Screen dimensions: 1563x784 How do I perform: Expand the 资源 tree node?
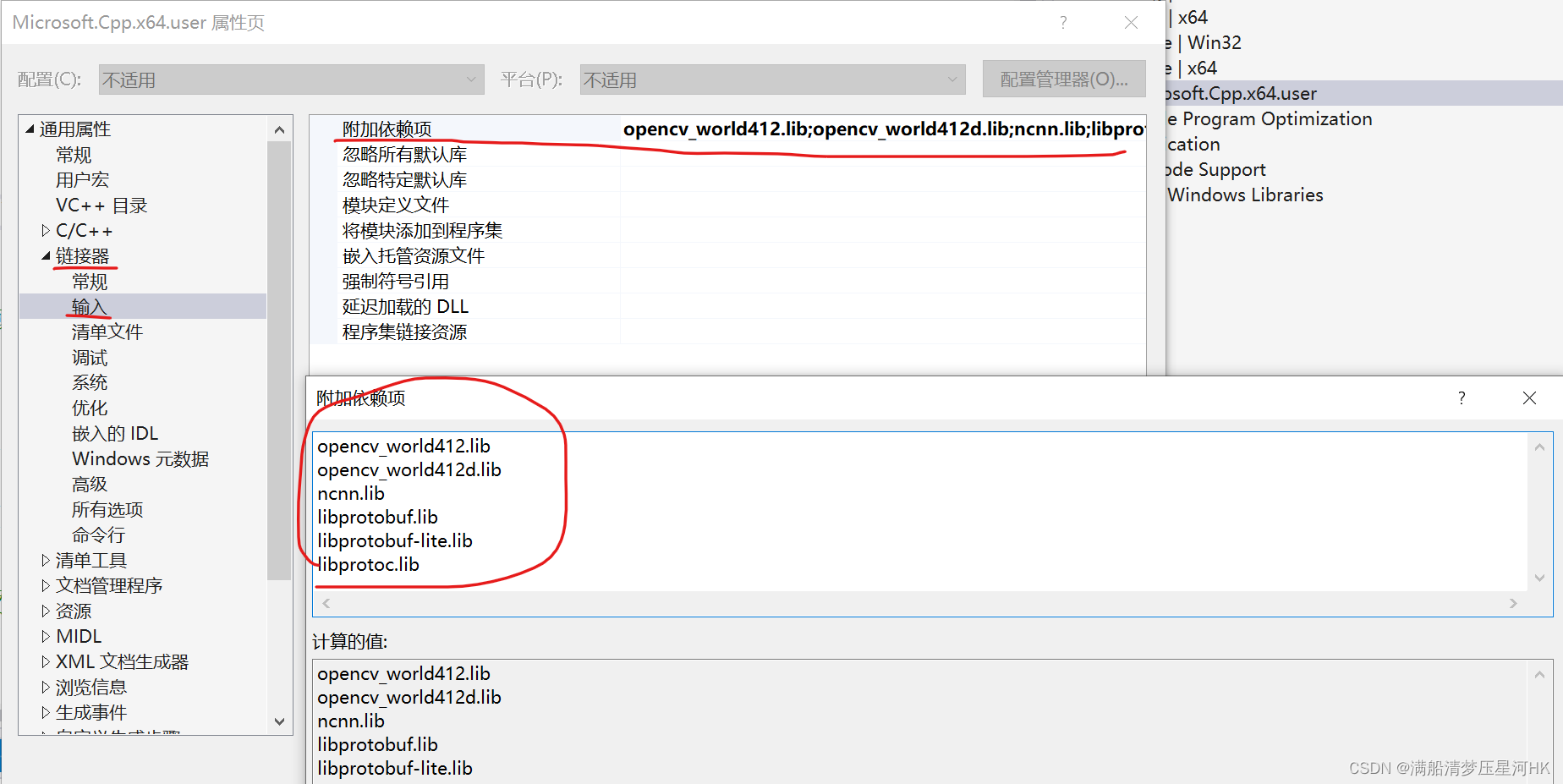pyautogui.click(x=46, y=611)
